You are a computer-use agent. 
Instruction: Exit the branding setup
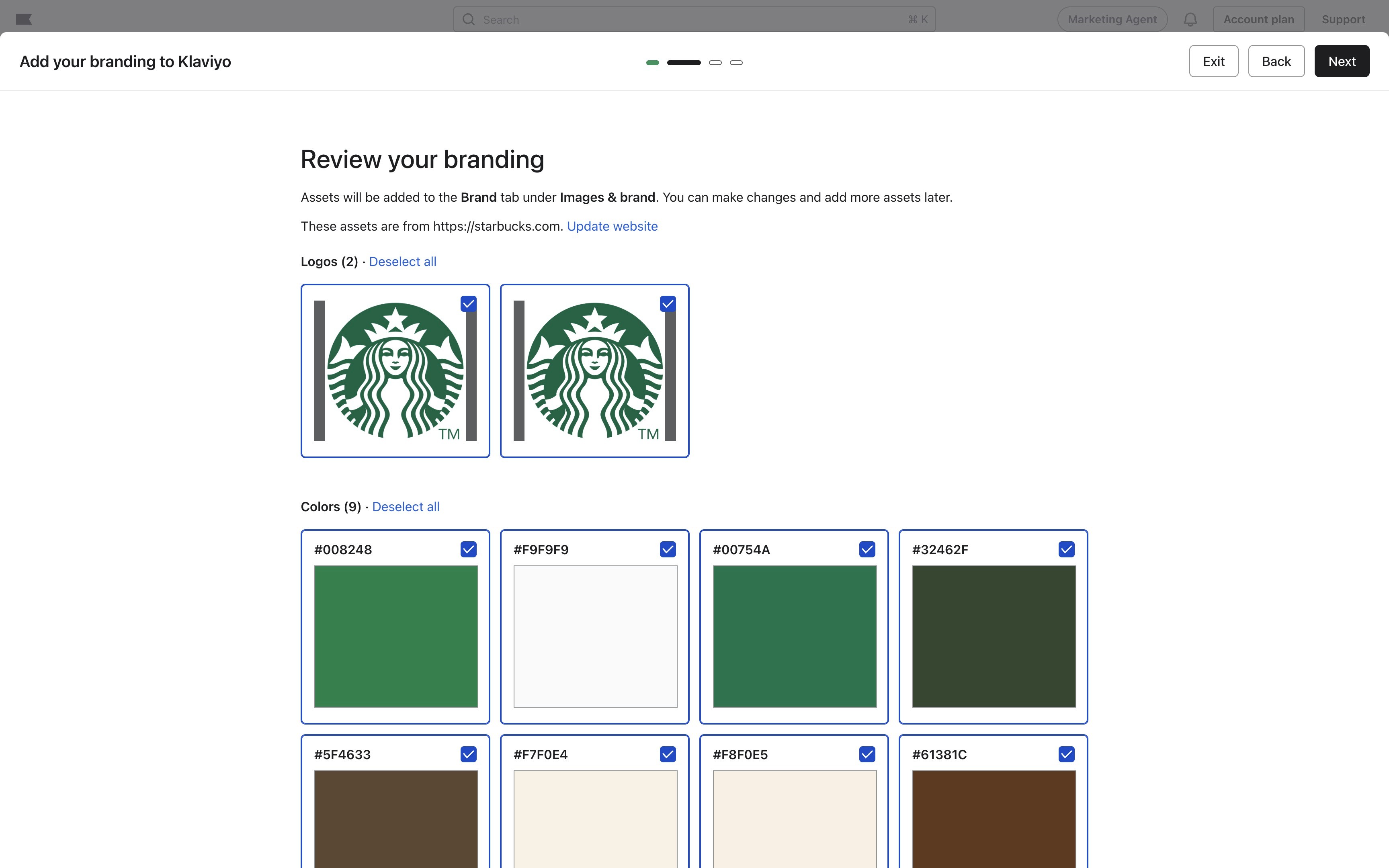point(1213,61)
